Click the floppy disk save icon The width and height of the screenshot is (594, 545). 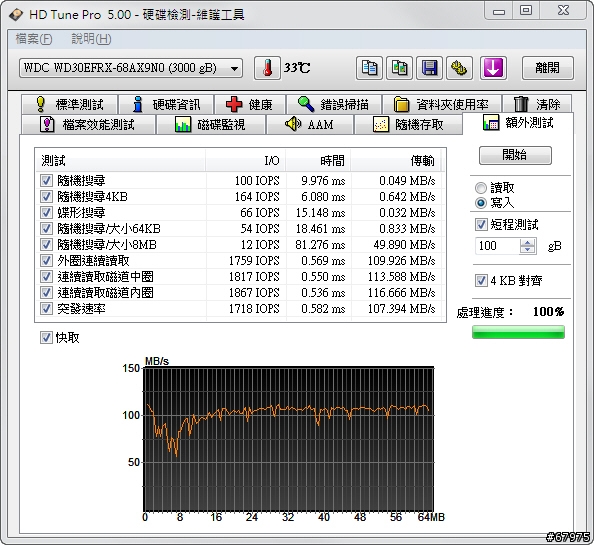point(429,68)
